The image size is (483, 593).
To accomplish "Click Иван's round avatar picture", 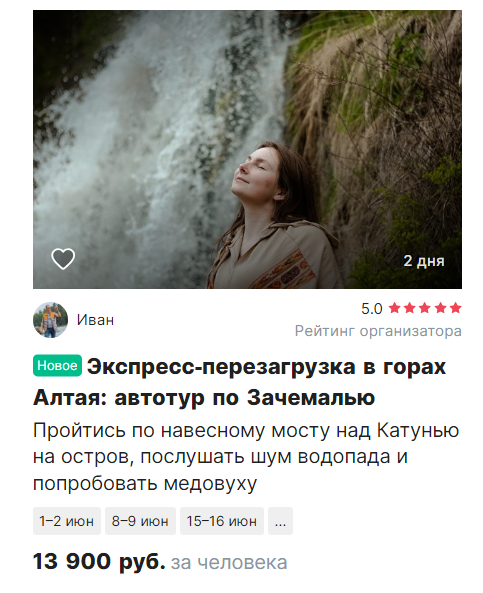I will (50, 320).
